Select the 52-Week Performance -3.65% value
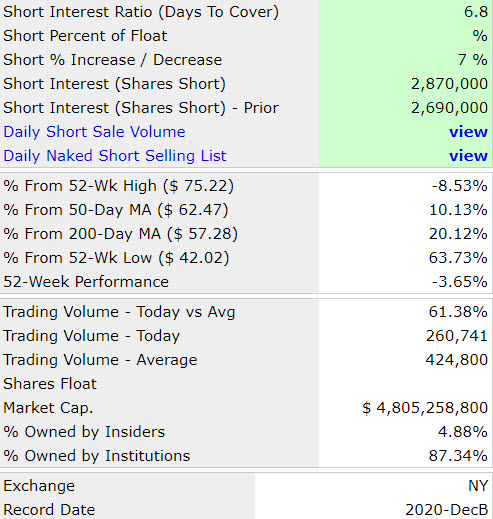493x519 pixels. [x=460, y=282]
